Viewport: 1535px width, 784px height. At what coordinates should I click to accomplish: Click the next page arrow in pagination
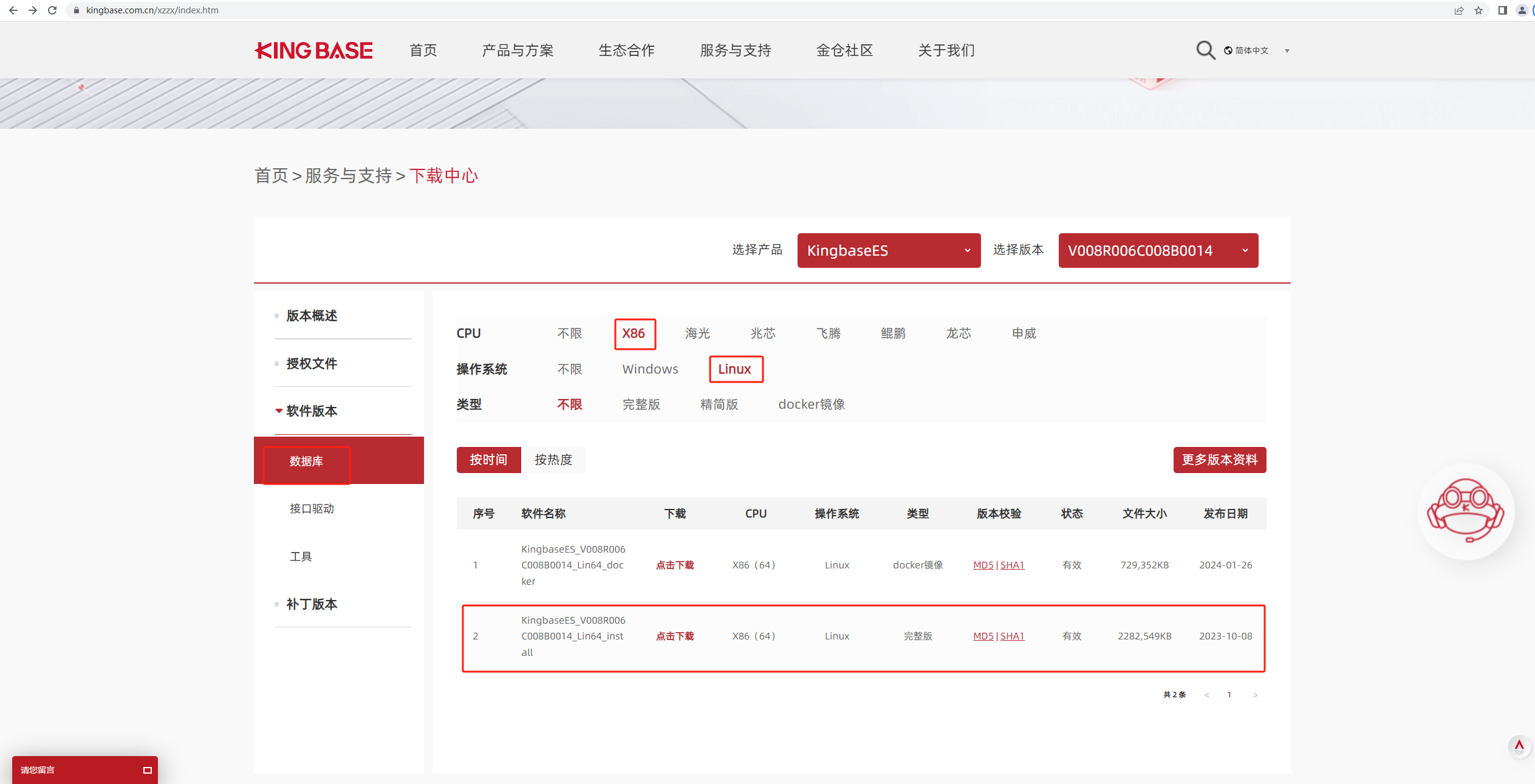1255,695
